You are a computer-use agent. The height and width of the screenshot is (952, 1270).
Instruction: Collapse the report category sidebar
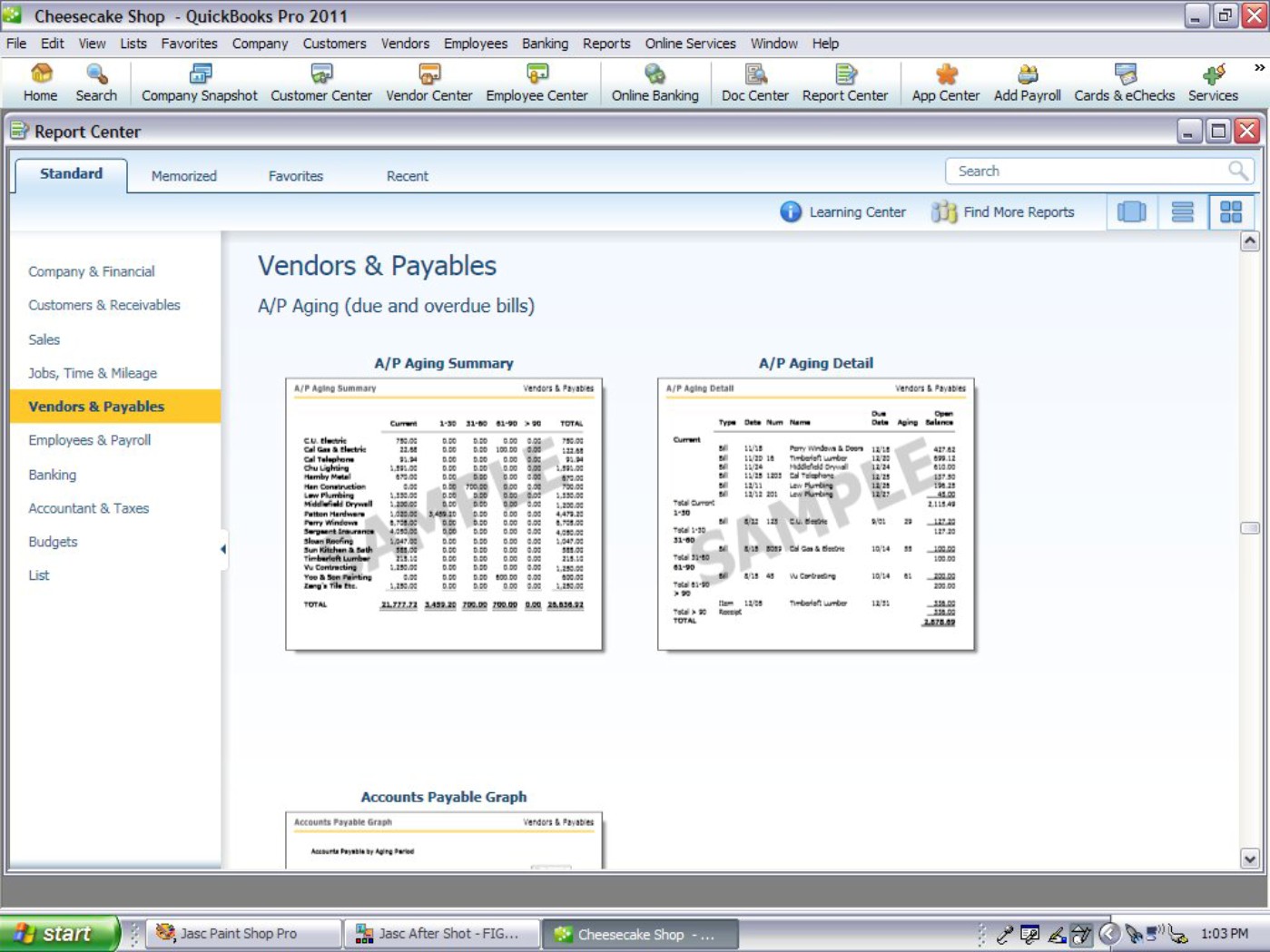[223, 549]
